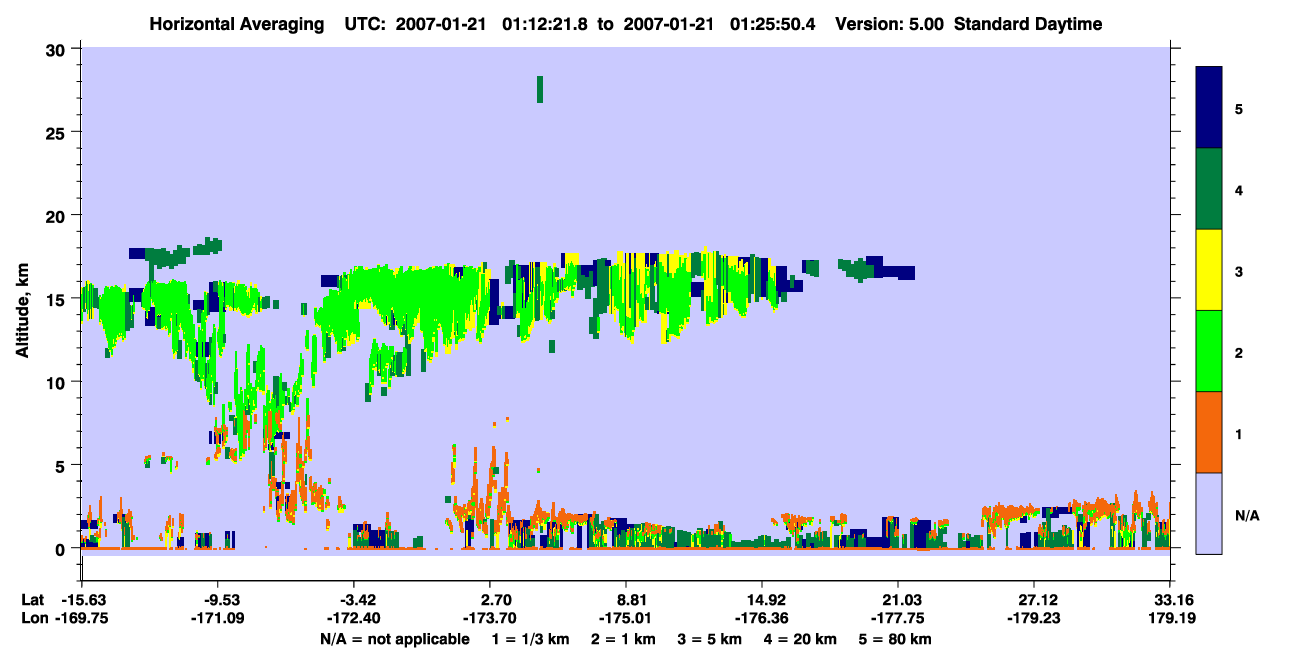Click the lavender N/A legend swatch

1209,513
